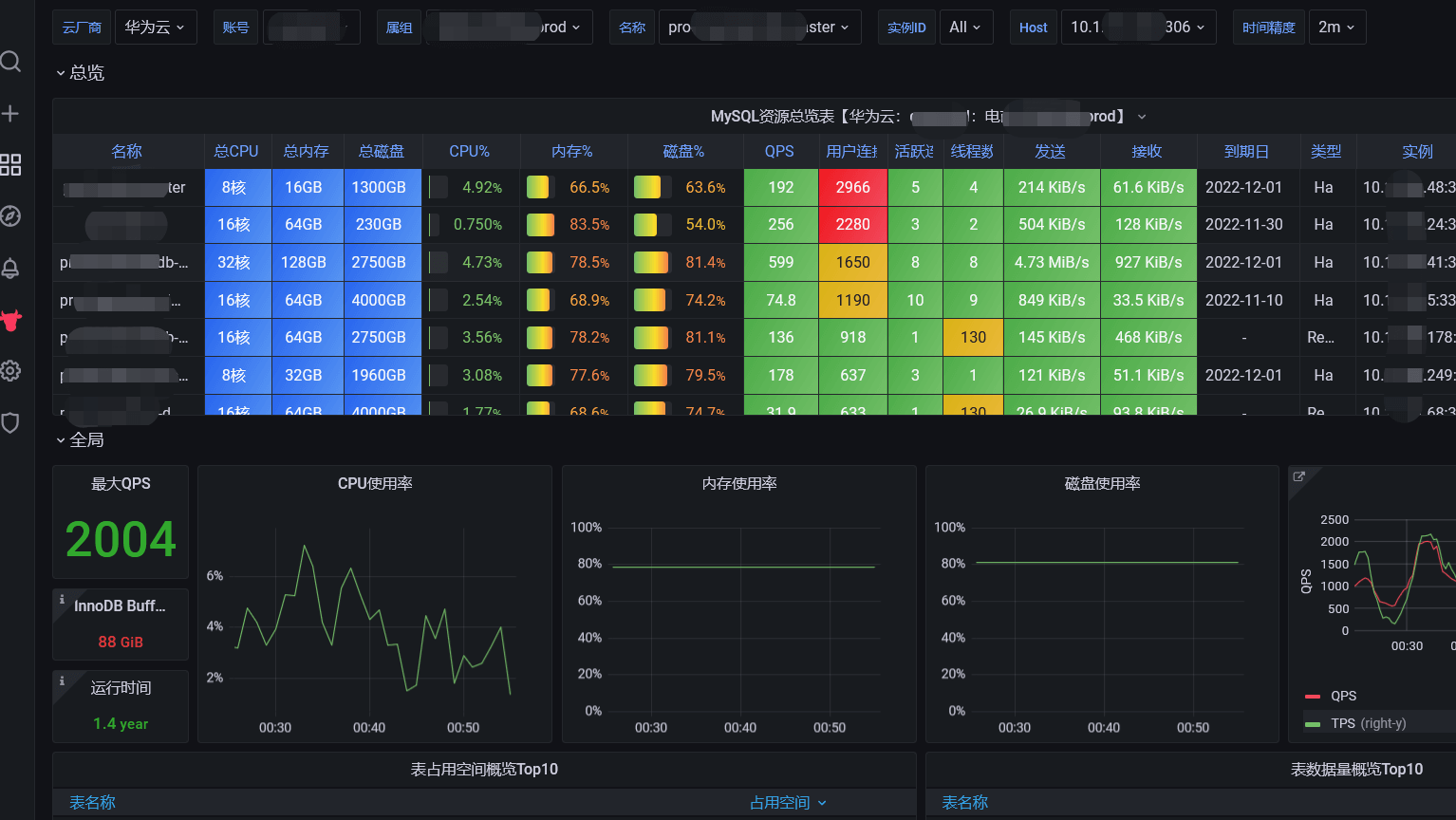The image size is (1456, 820).
Task: Sort table by 名称 column header
Action: pyautogui.click(x=126, y=152)
